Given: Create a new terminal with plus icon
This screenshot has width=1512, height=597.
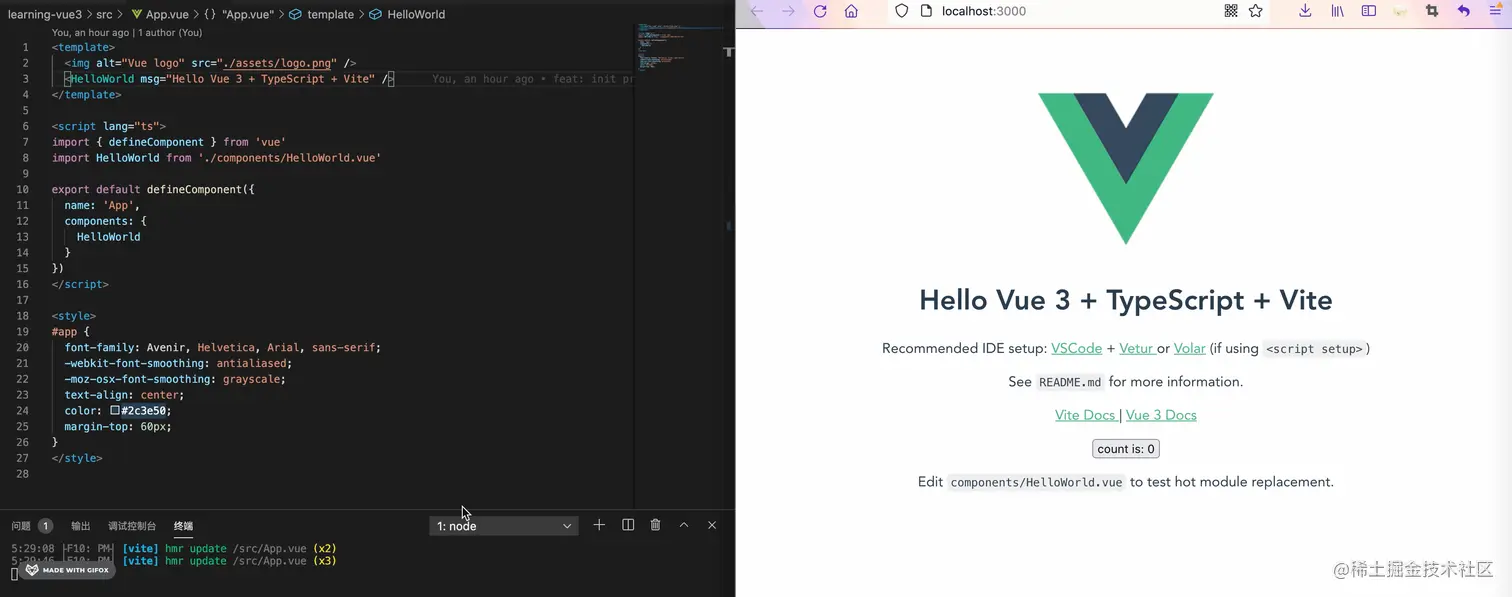Looking at the screenshot, I should [599, 525].
